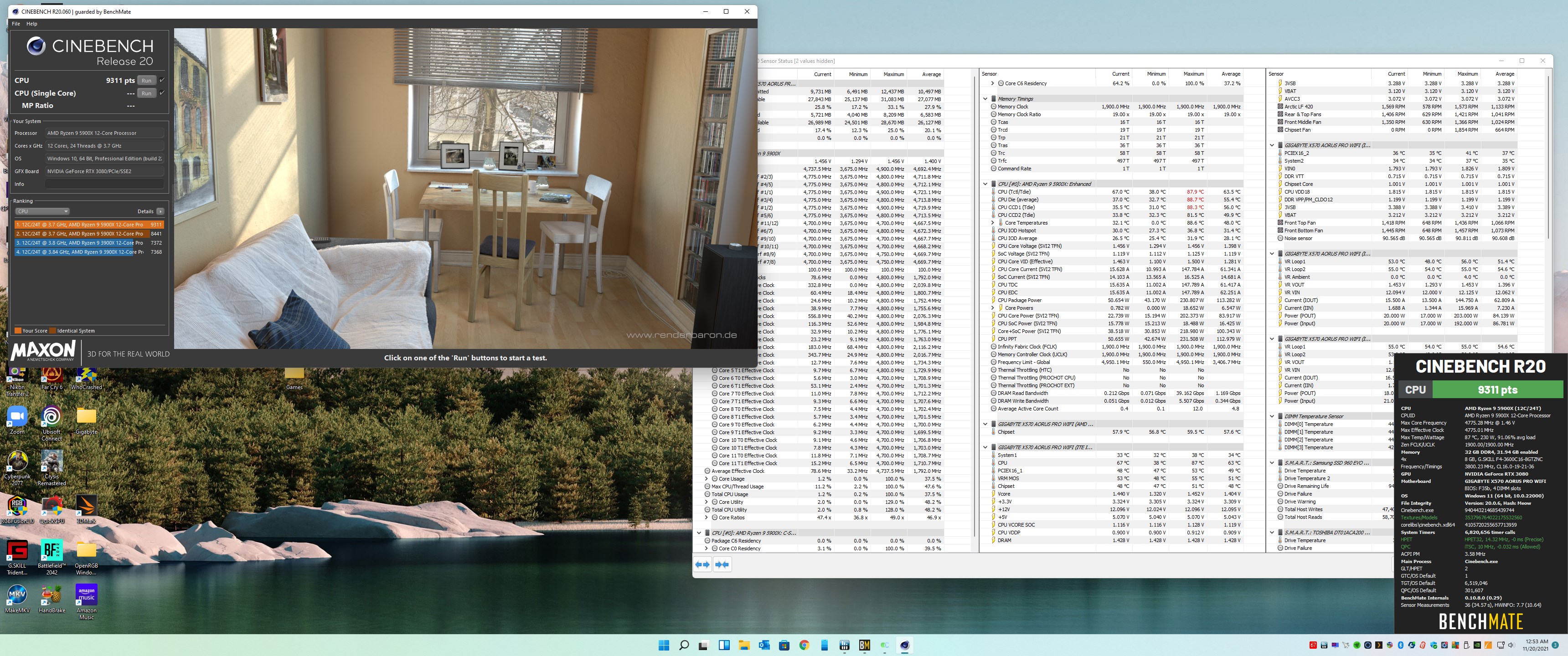The image size is (1568, 656).
Task: Select the Ryzen 9 3900X entry scoring 7372
Action: (x=89, y=243)
